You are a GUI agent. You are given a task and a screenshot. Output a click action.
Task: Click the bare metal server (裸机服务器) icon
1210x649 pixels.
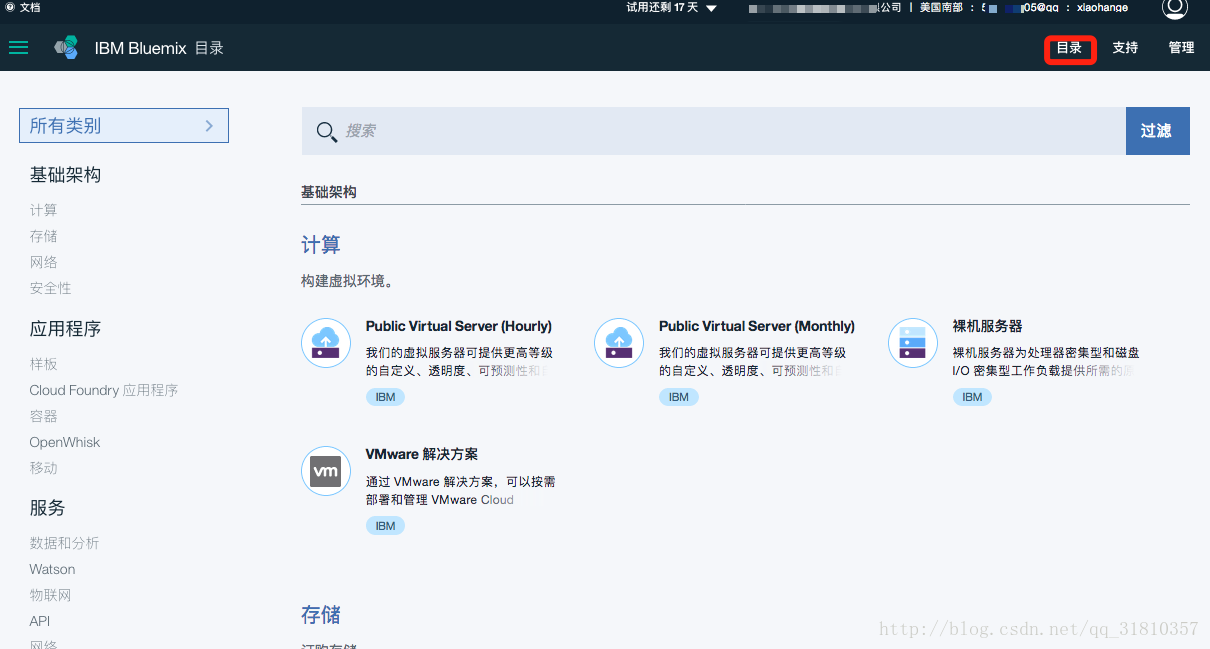pyautogui.click(x=913, y=343)
